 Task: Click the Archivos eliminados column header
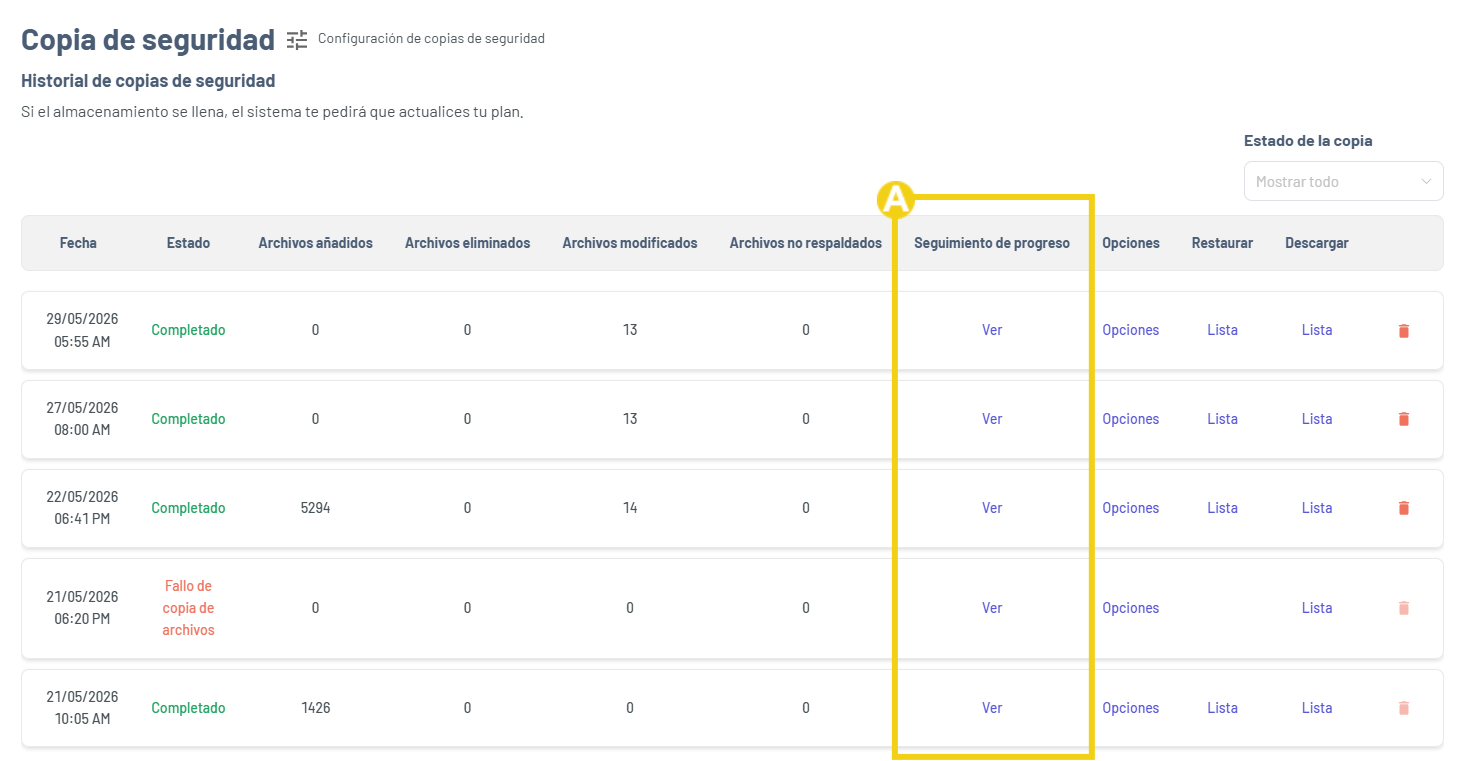(x=467, y=243)
